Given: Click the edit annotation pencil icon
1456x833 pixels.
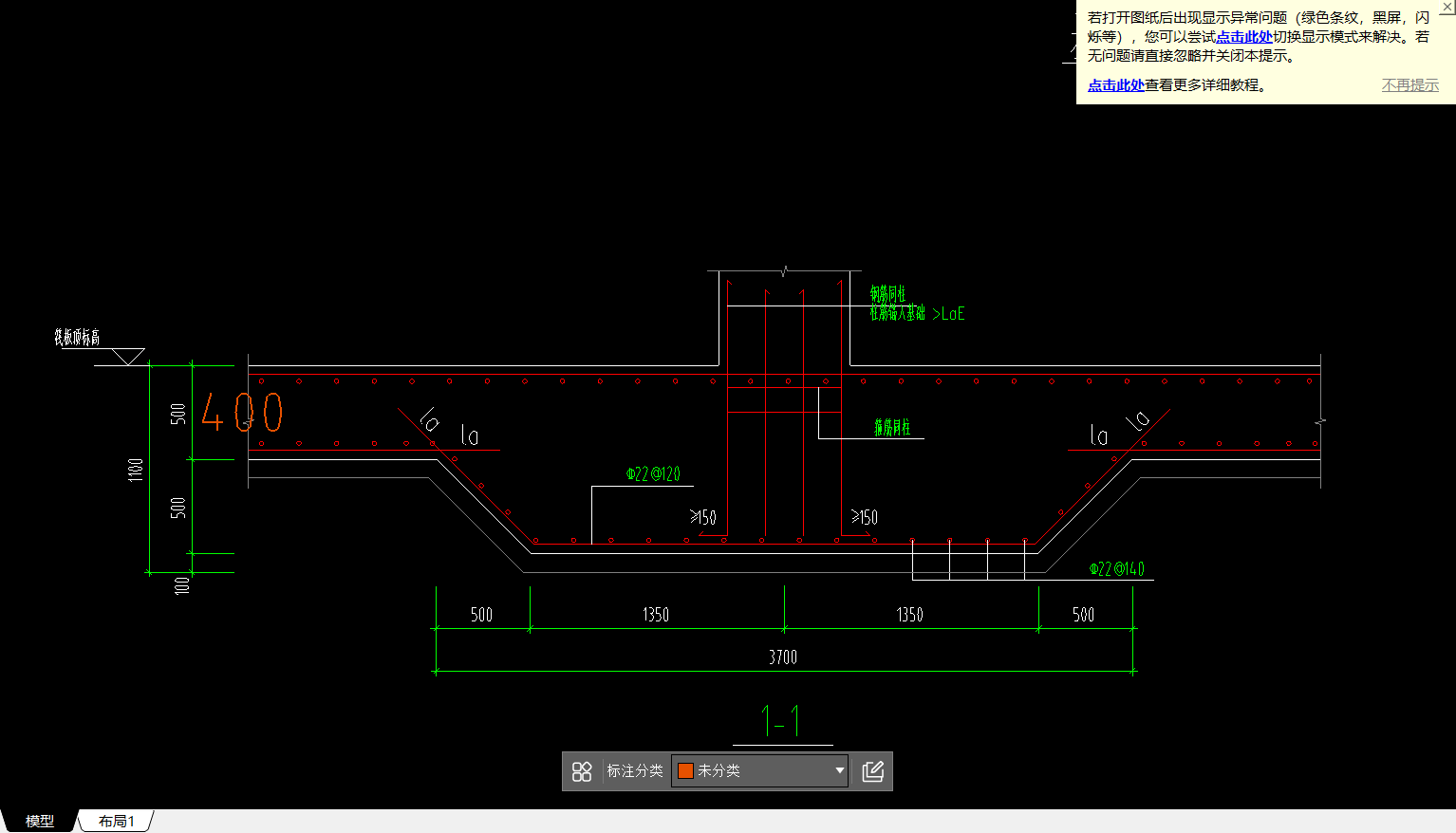Looking at the screenshot, I should click(x=873, y=771).
